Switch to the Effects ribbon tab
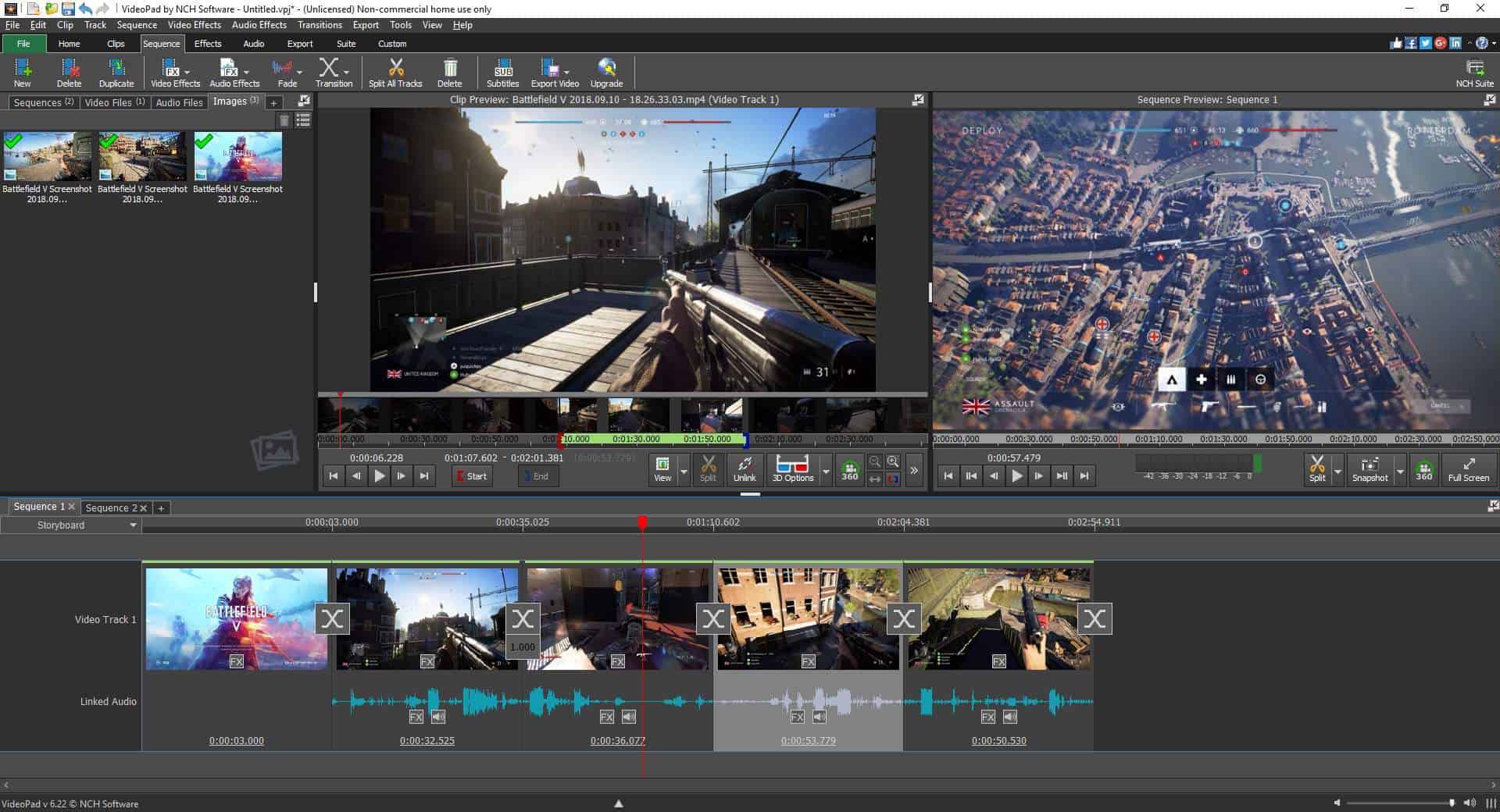The image size is (1500, 812). tap(208, 44)
